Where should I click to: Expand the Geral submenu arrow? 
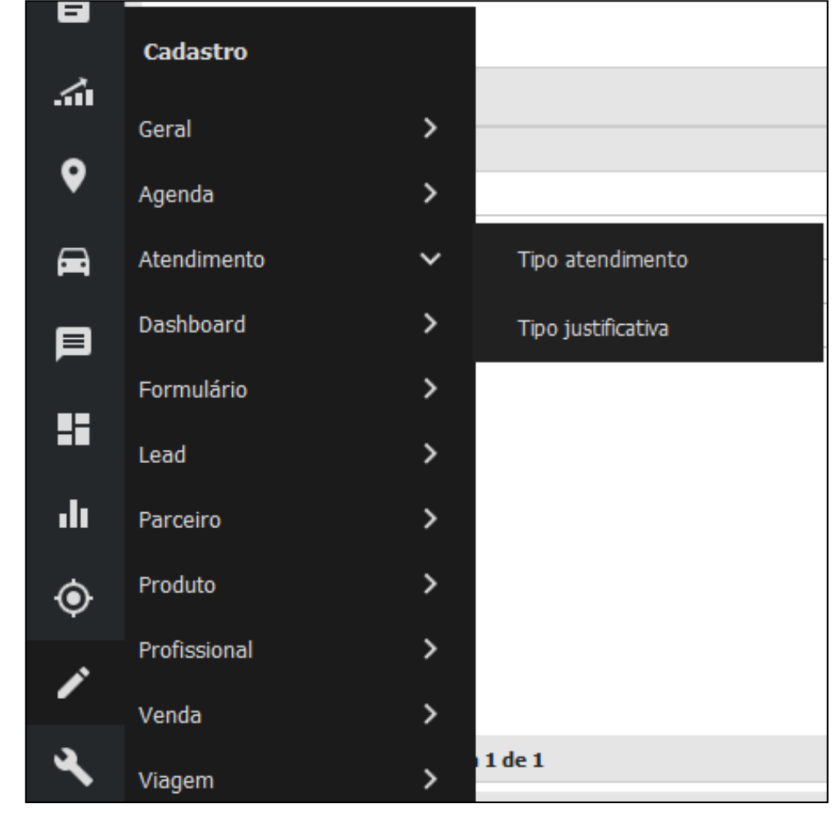tap(430, 128)
